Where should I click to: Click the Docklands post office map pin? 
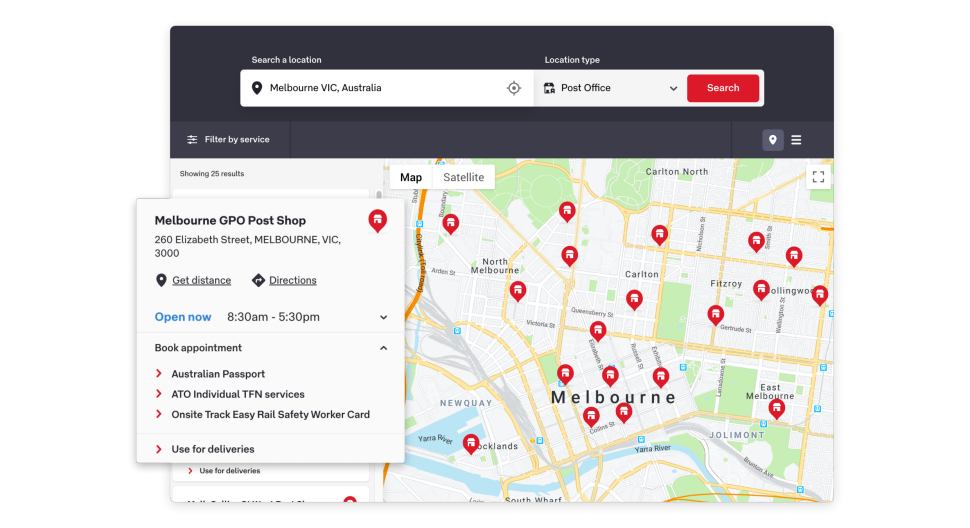[x=471, y=443]
